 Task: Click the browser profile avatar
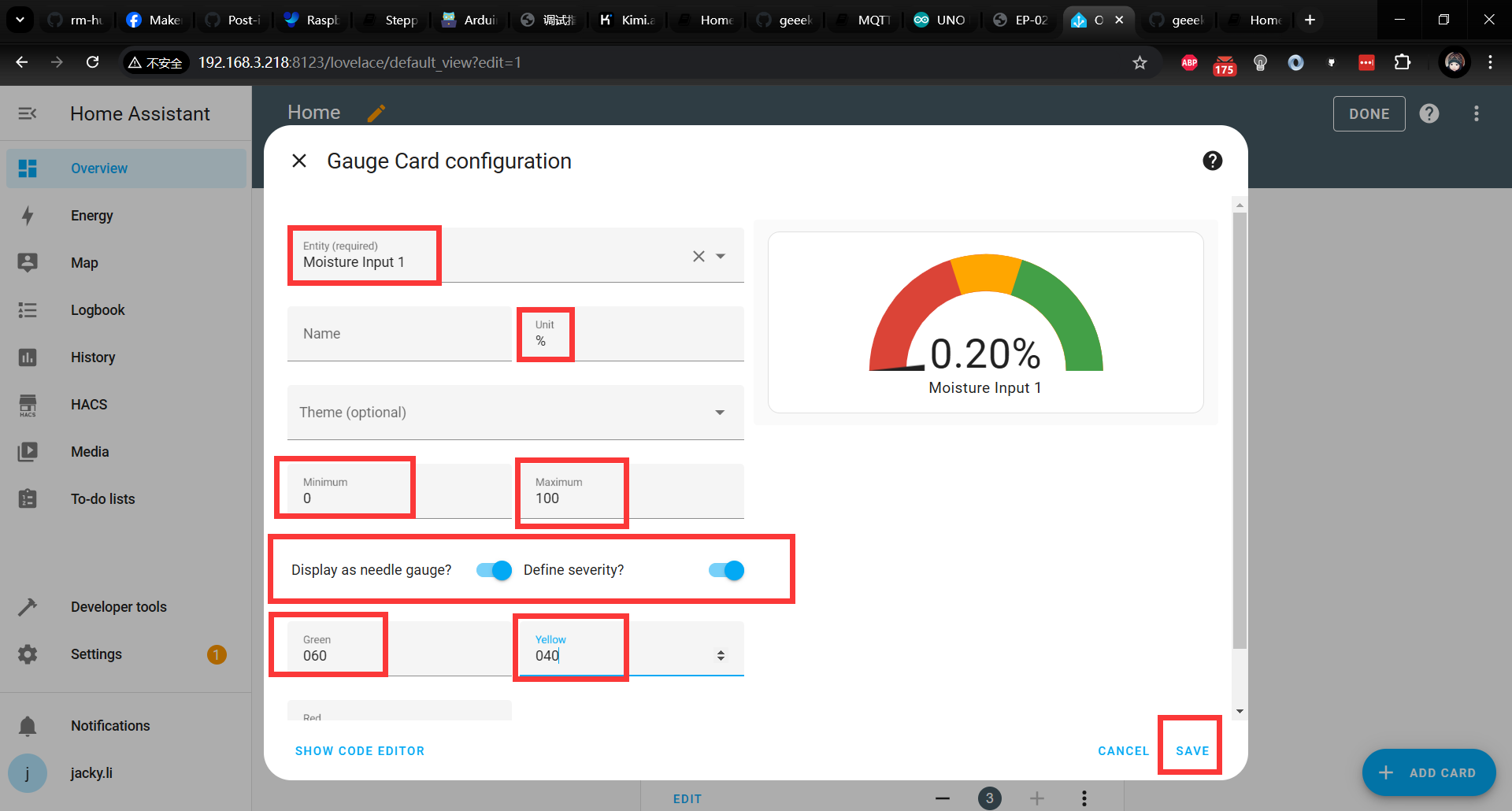1455,62
